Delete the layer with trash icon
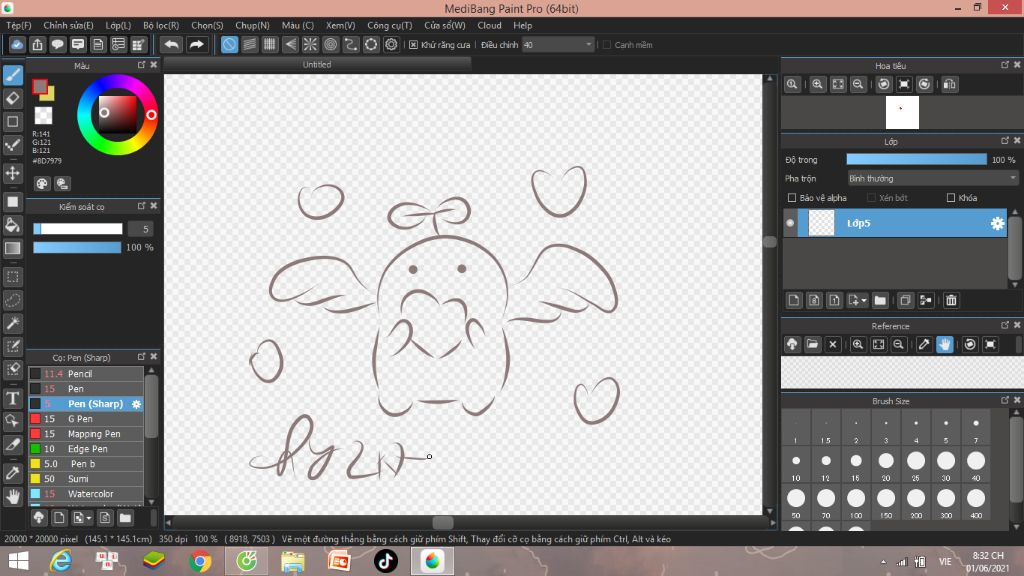This screenshot has height=576, width=1024. [x=951, y=300]
